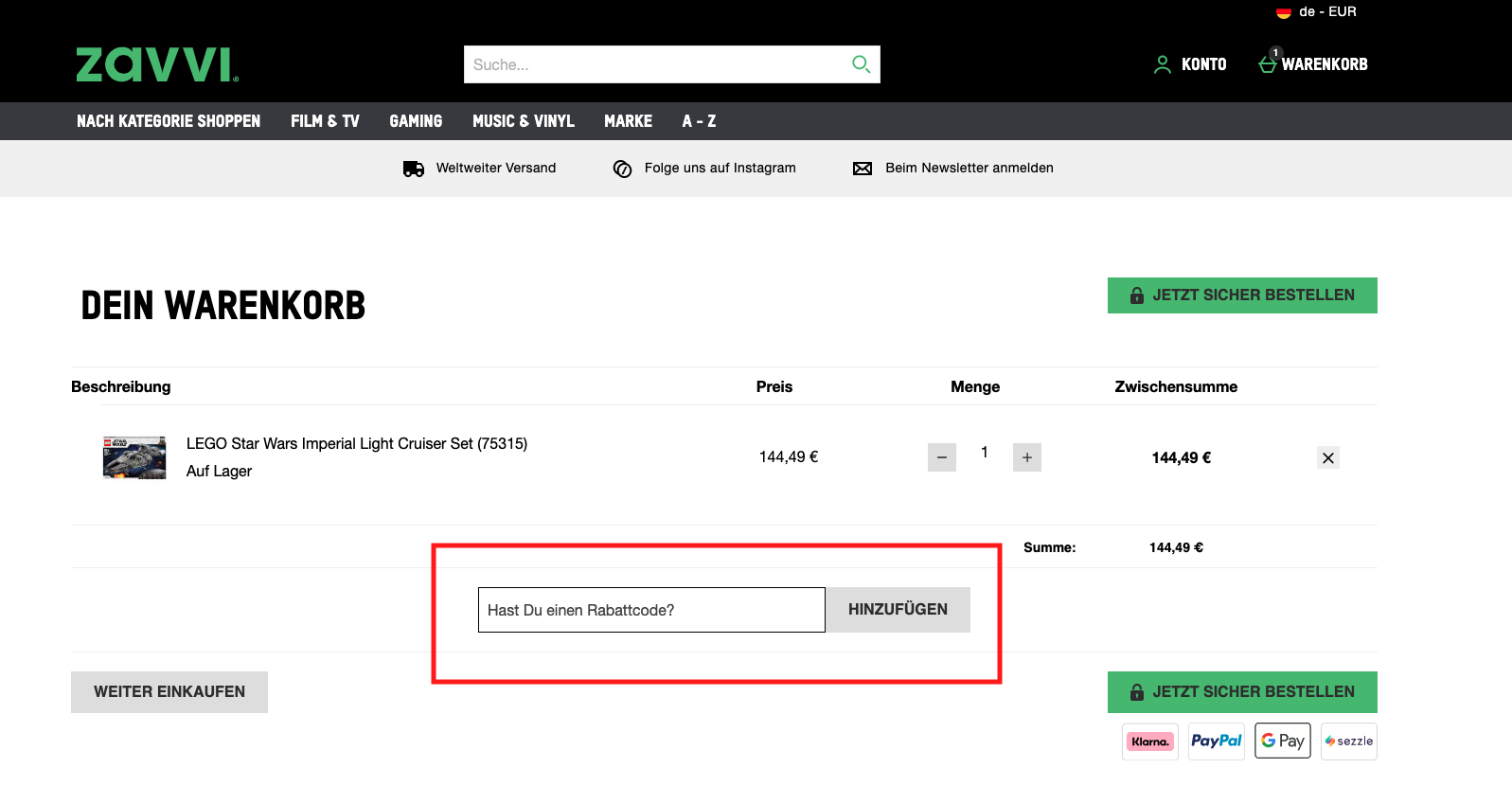Viewport: 1512px width, 804px height.
Task: Open the Marke menu
Action: 629,121
